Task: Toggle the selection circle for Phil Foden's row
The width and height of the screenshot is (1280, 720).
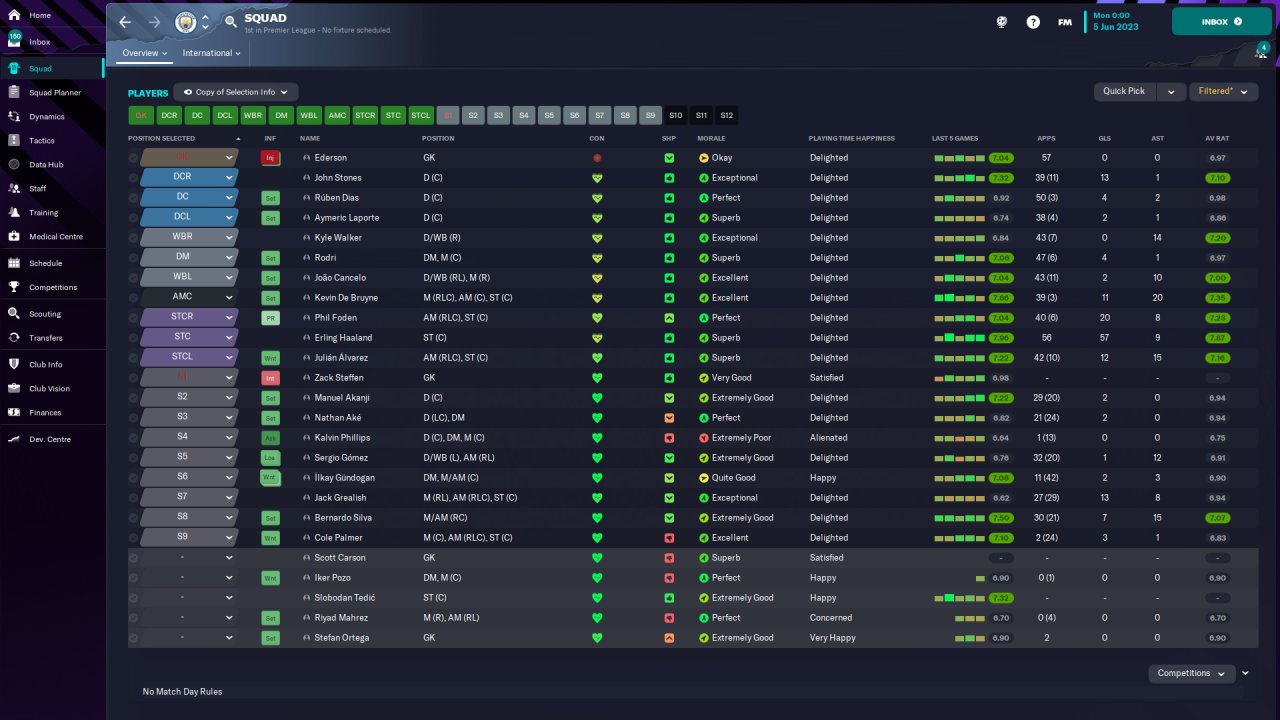Action: [x=134, y=317]
